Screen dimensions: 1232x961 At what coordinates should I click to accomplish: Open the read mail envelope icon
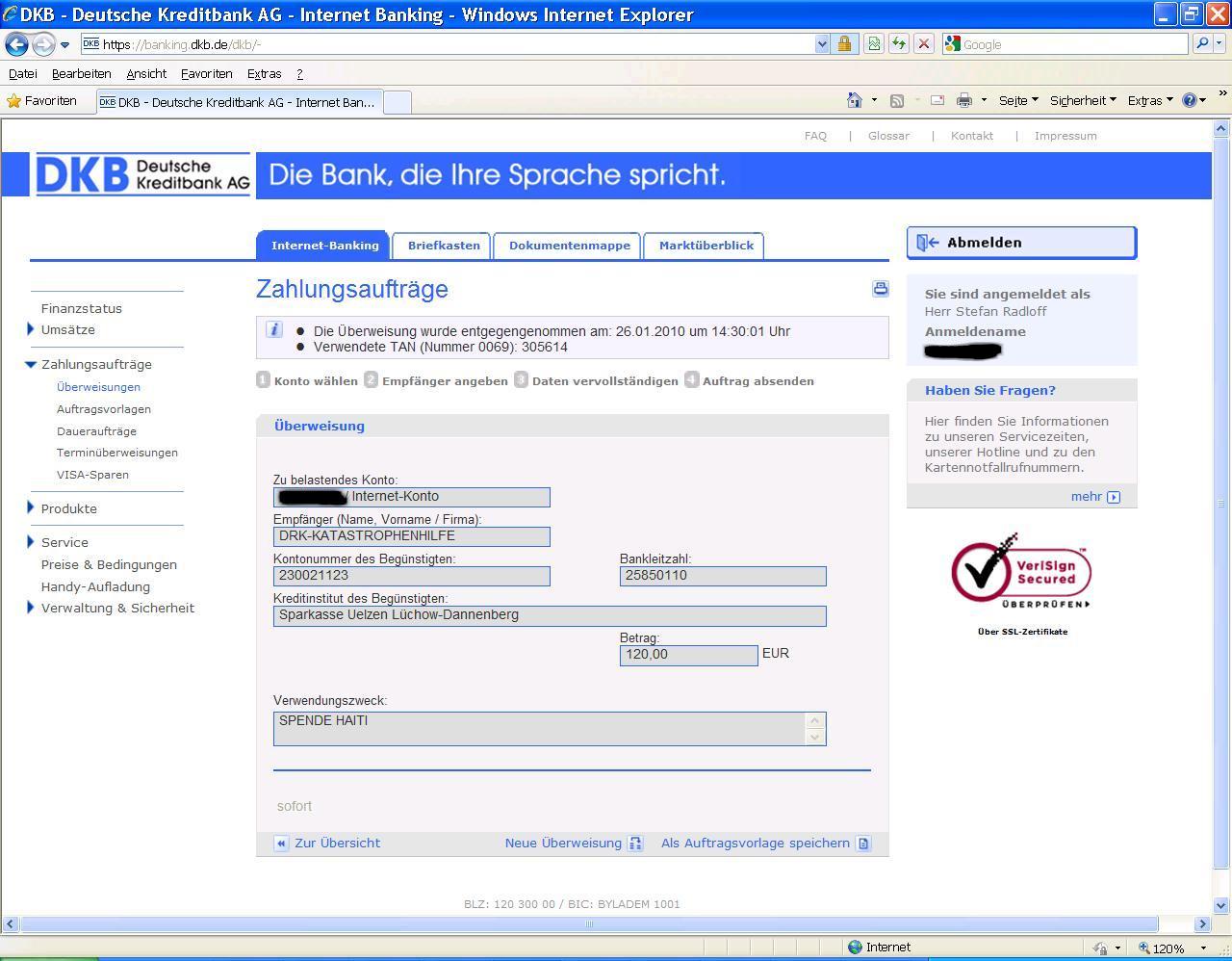click(937, 100)
